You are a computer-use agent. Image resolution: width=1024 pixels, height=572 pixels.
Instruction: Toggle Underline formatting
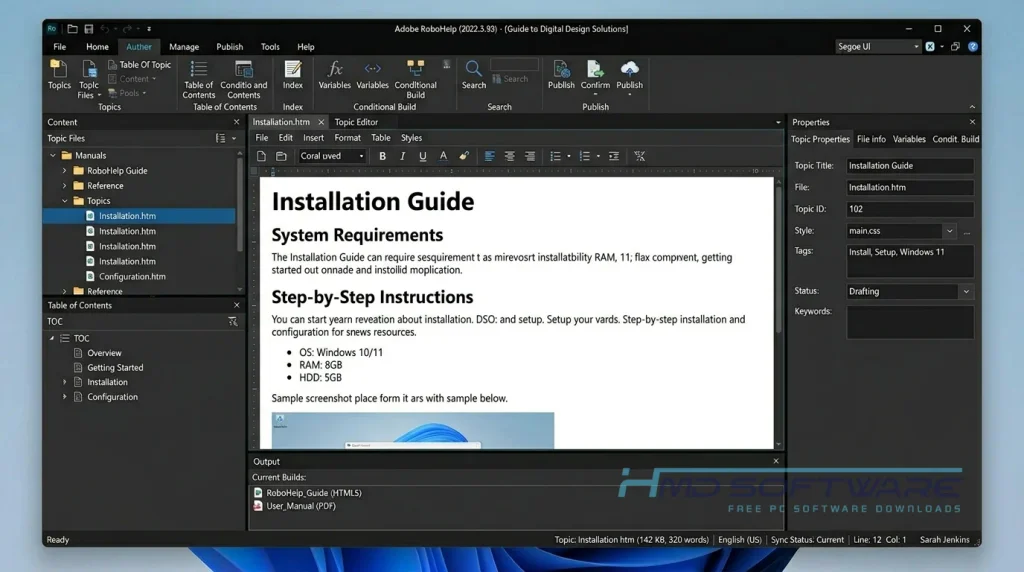point(423,156)
